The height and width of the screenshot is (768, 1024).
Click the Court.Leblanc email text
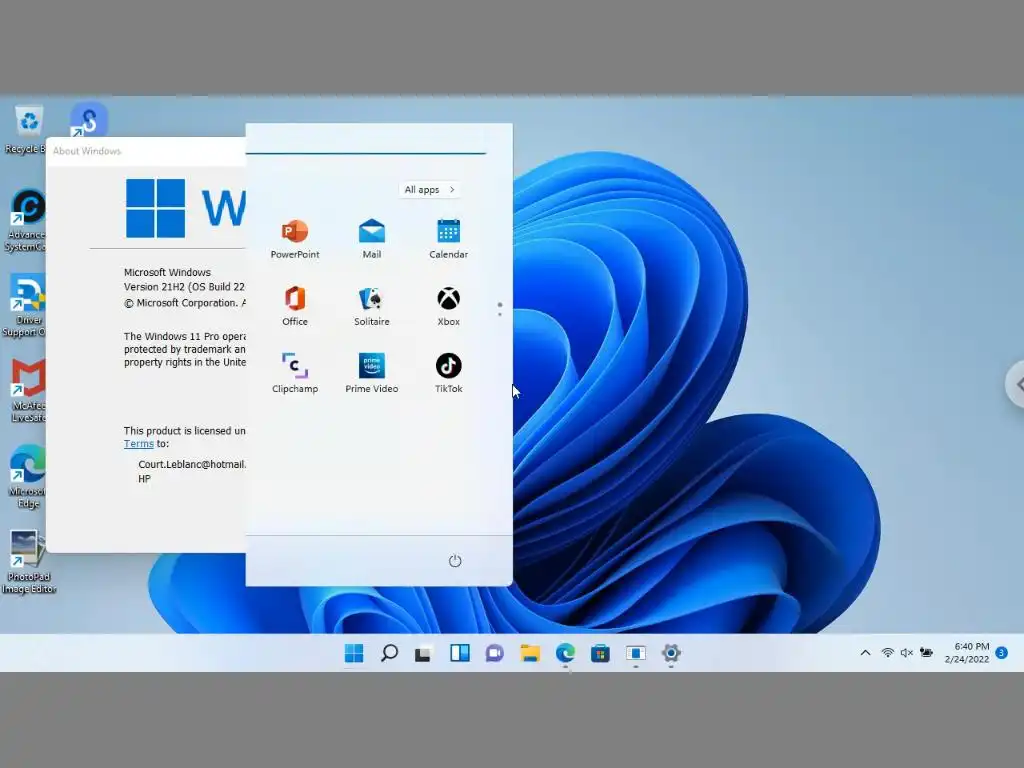pos(192,464)
